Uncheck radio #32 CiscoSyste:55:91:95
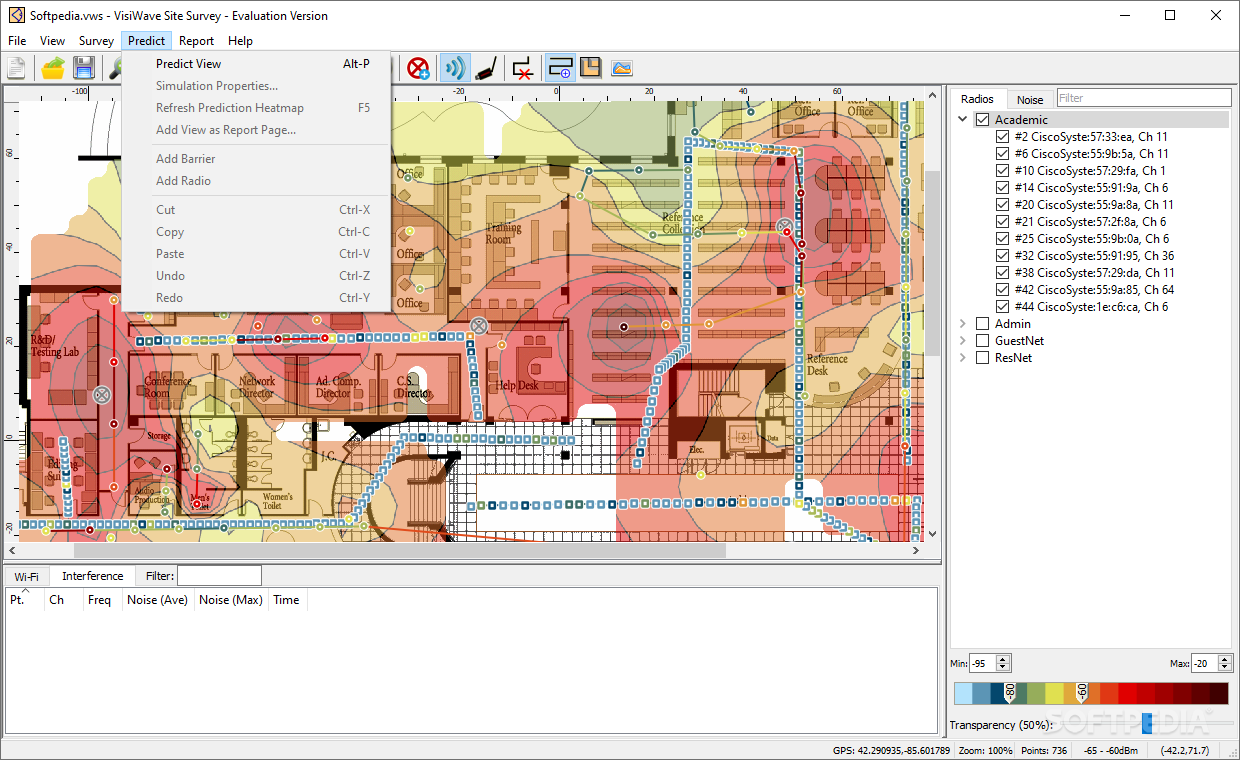Screen dimensions: 1240x760 1002,256
